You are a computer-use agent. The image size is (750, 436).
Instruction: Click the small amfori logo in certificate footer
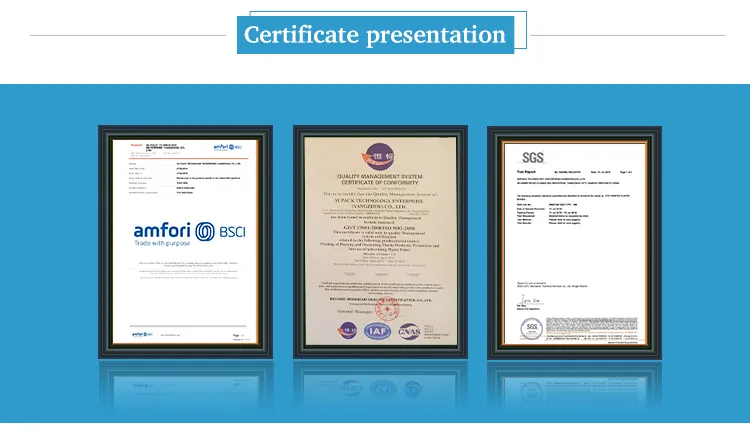[x=142, y=334]
